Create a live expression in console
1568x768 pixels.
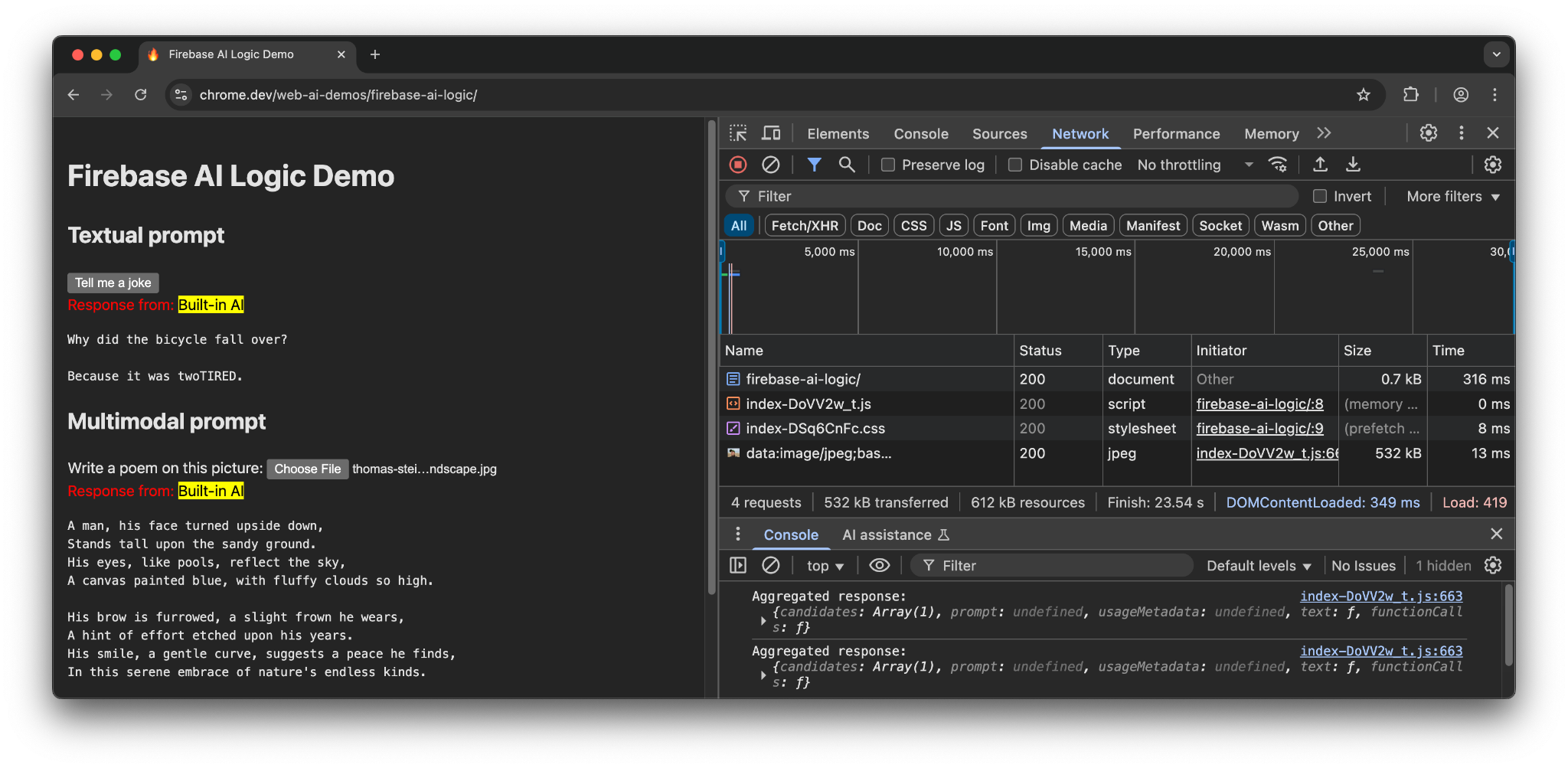[879, 565]
